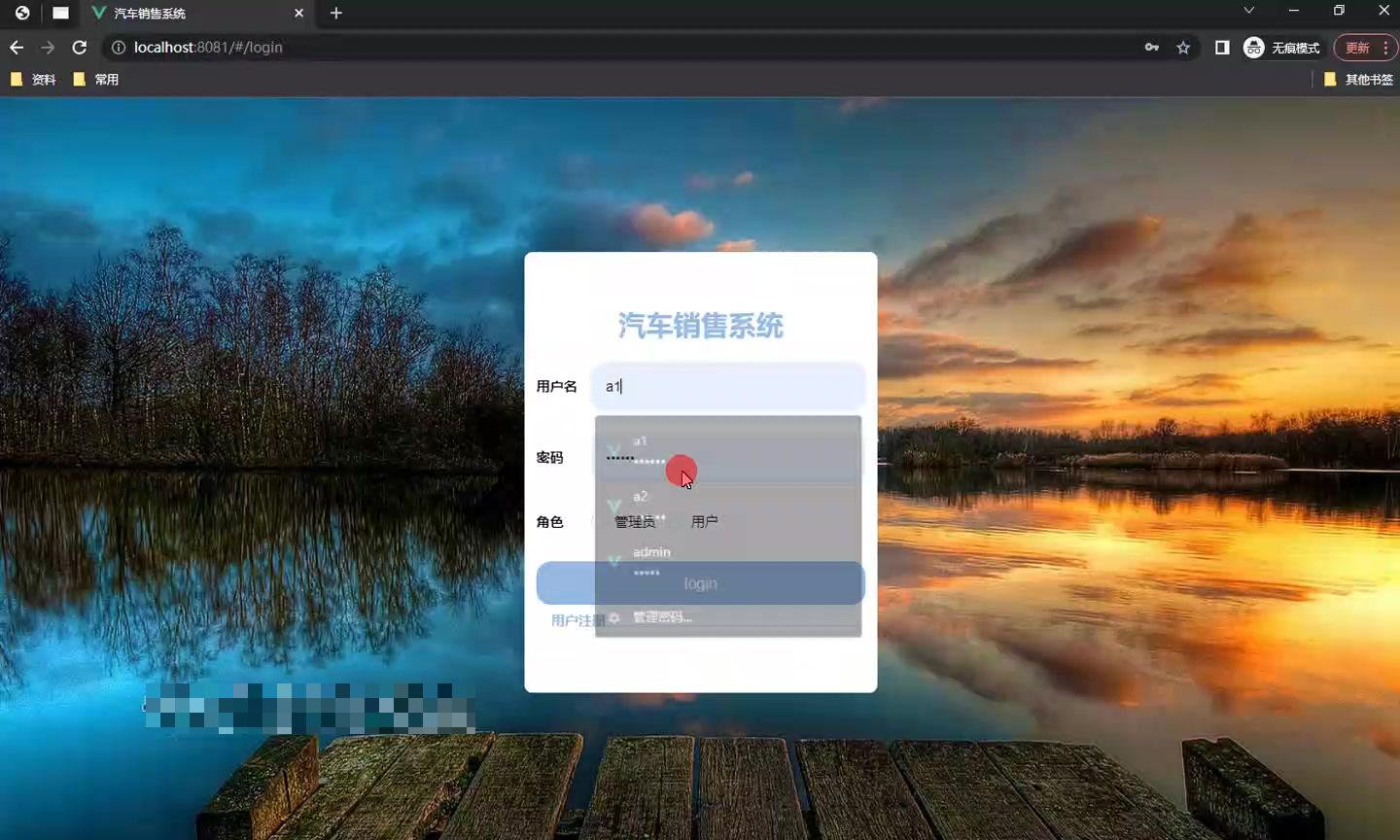The height and width of the screenshot is (840, 1400).
Task: Open the tab search dropdown chevron
Action: click(1249, 11)
